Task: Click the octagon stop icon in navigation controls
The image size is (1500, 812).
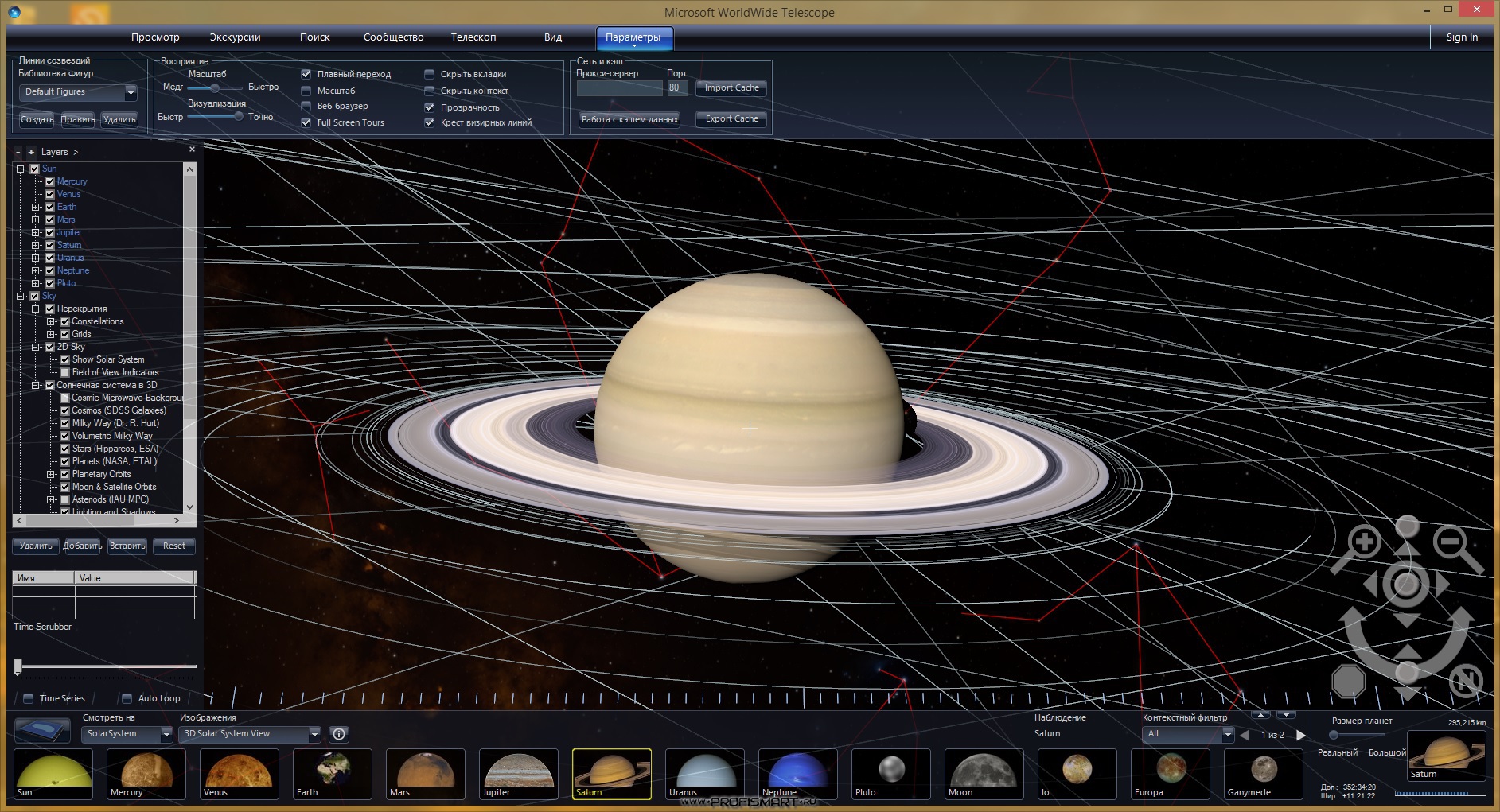Action: pyautogui.click(x=1348, y=681)
